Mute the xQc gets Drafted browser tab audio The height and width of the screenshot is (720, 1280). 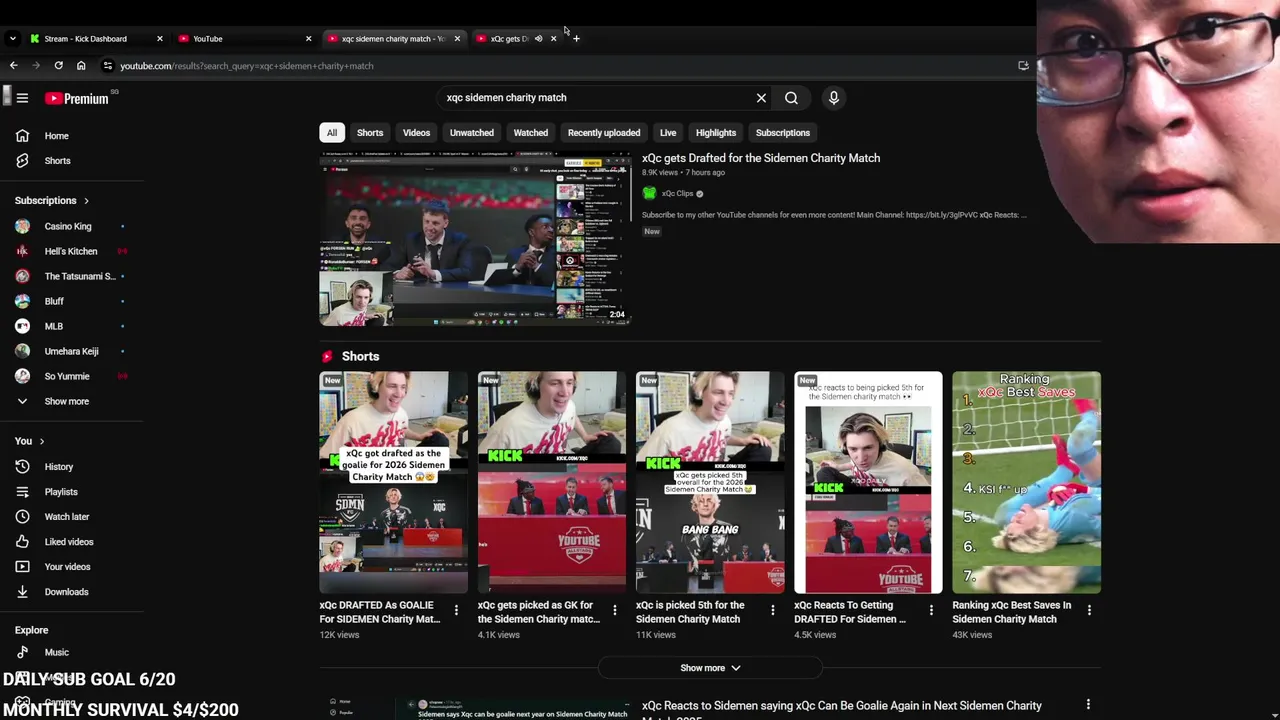click(538, 39)
